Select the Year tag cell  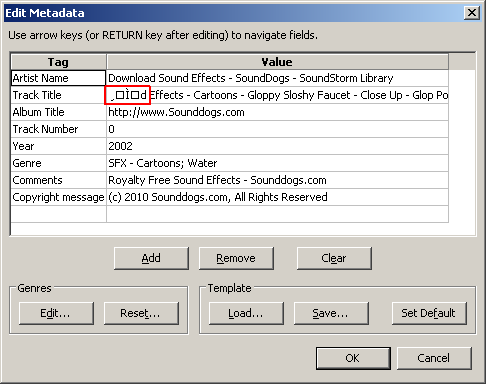(x=59, y=146)
